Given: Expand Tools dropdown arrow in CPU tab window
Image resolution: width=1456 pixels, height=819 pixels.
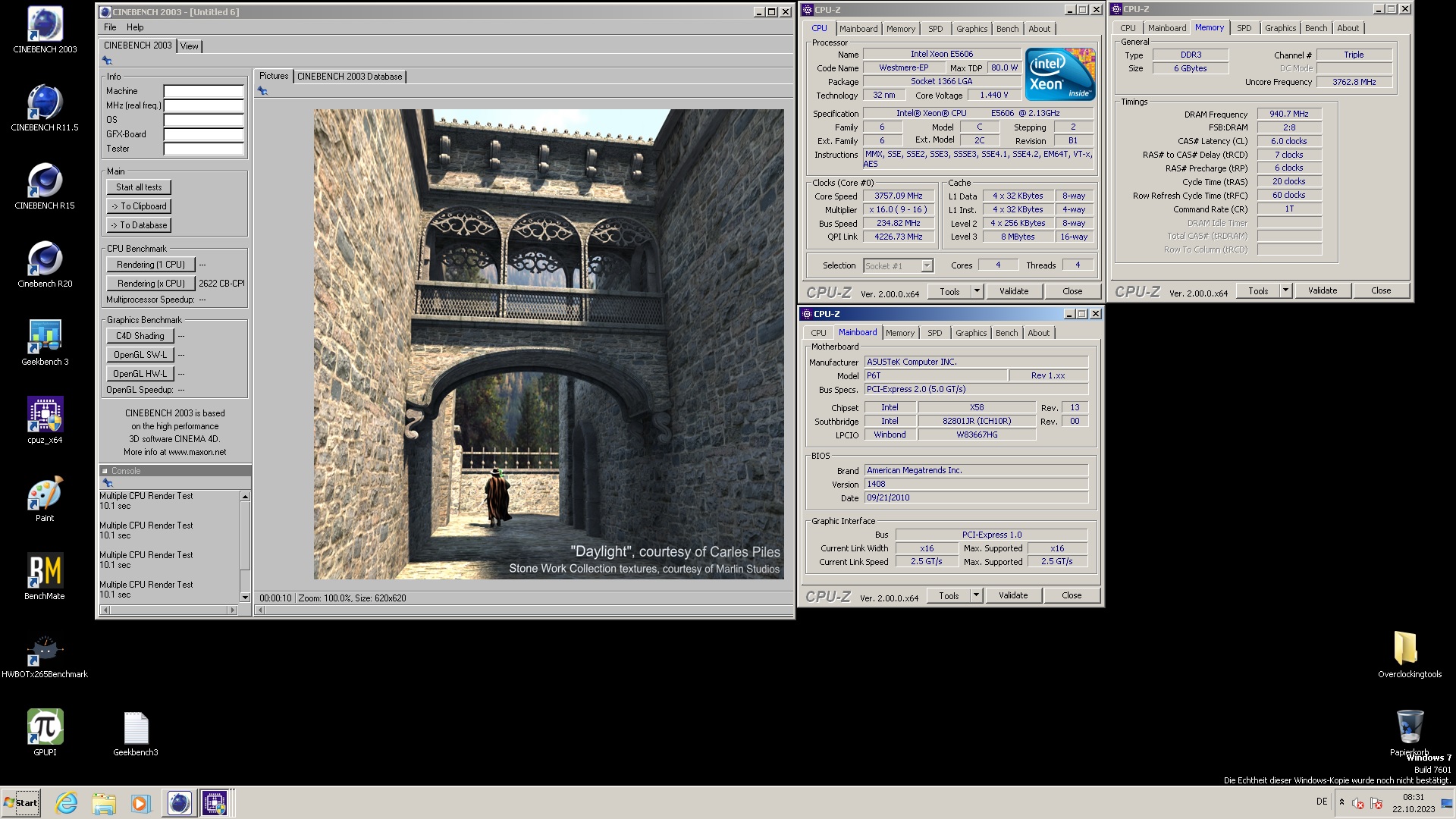Looking at the screenshot, I should [x=977, y=291].
